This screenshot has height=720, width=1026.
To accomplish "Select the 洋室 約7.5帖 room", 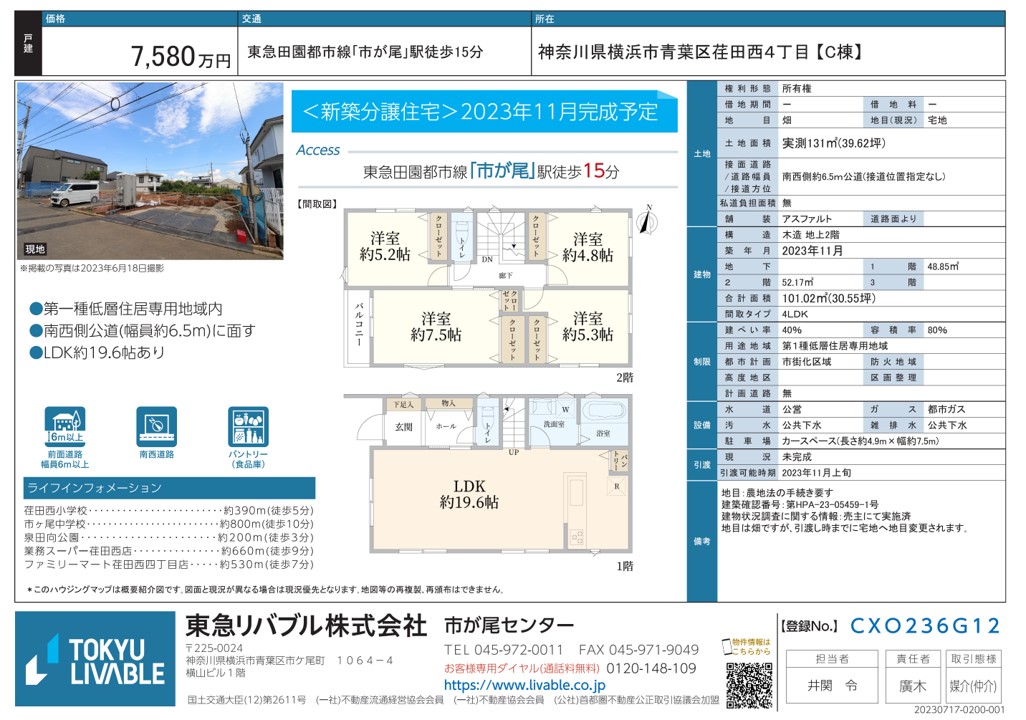I will [435, 325].
